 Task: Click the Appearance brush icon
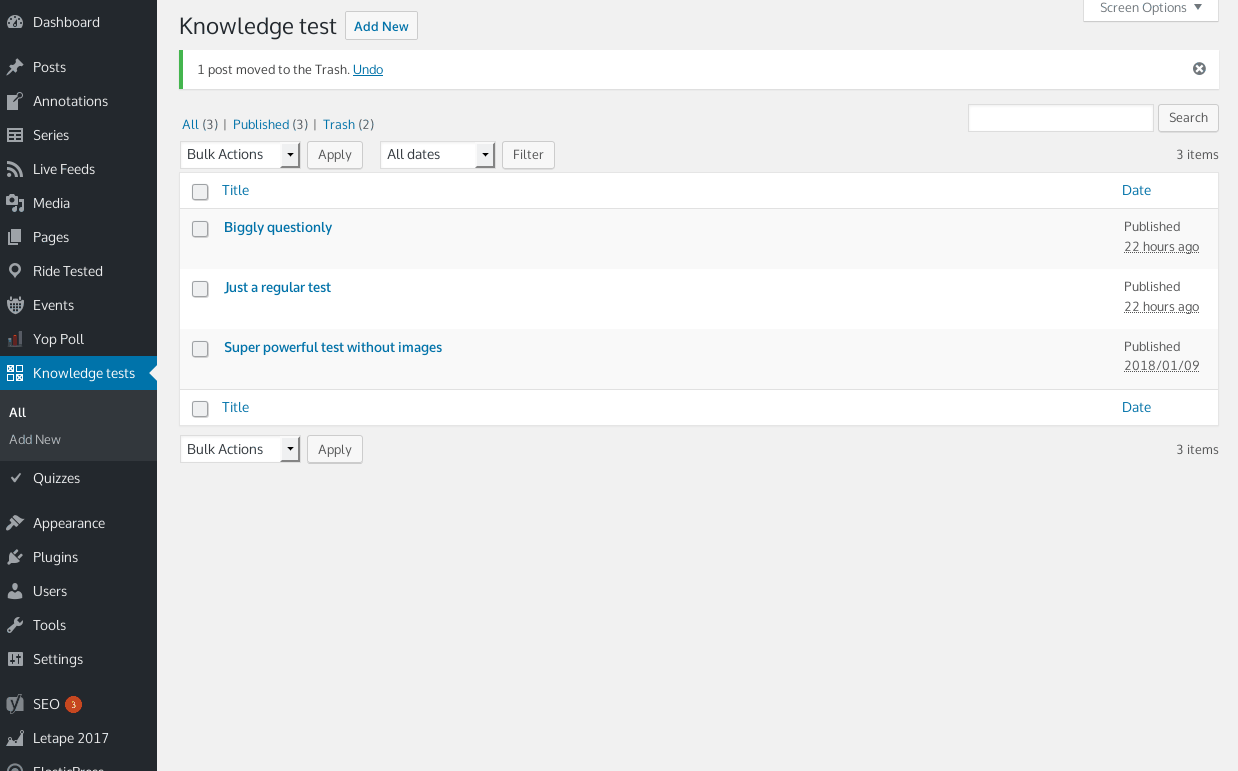15,523
